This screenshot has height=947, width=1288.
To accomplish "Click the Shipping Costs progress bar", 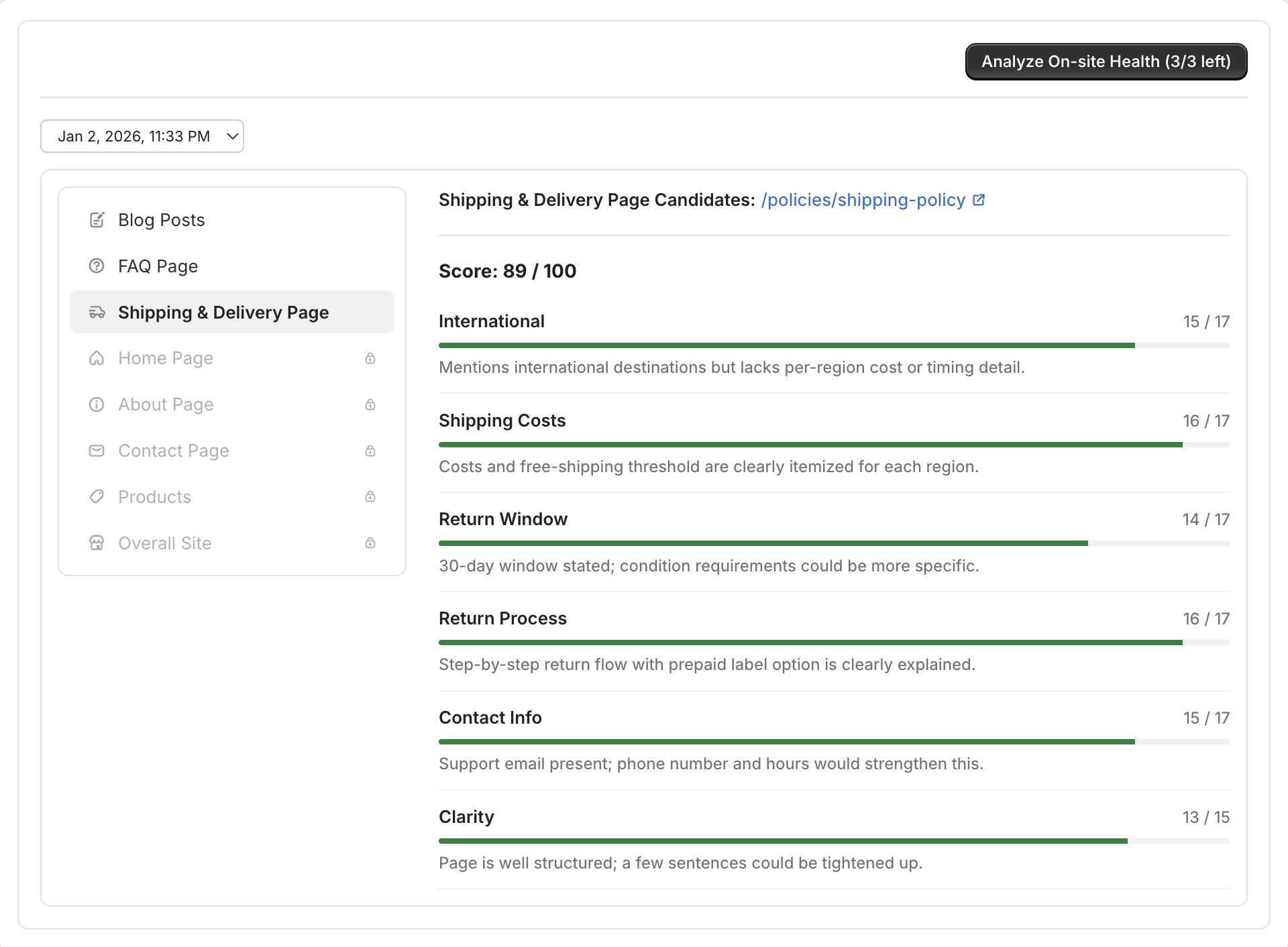I will pyautogui.click(x=835, y=445).
